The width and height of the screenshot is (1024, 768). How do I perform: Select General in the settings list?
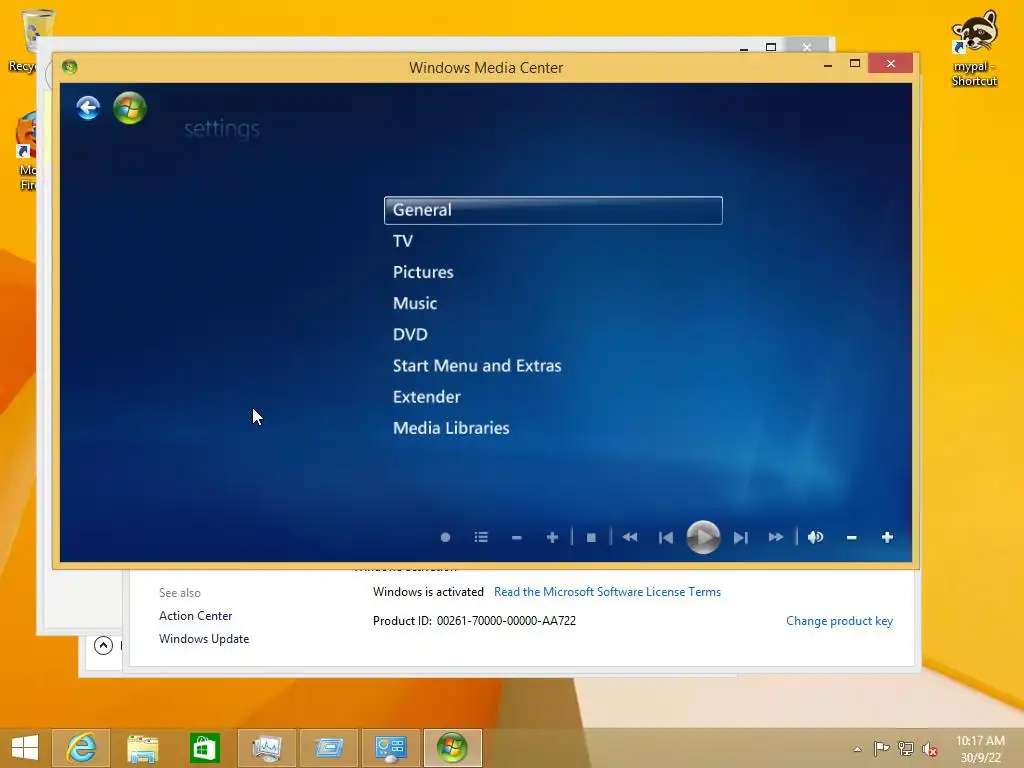pos(553,210)
